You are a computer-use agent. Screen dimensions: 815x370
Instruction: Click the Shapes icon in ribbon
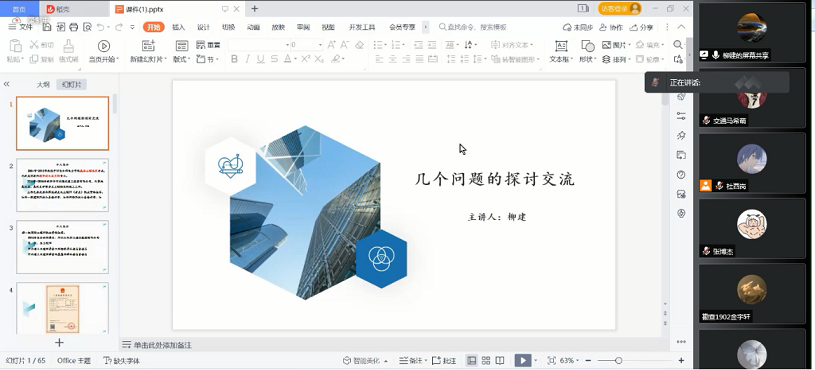click(587, 46)
